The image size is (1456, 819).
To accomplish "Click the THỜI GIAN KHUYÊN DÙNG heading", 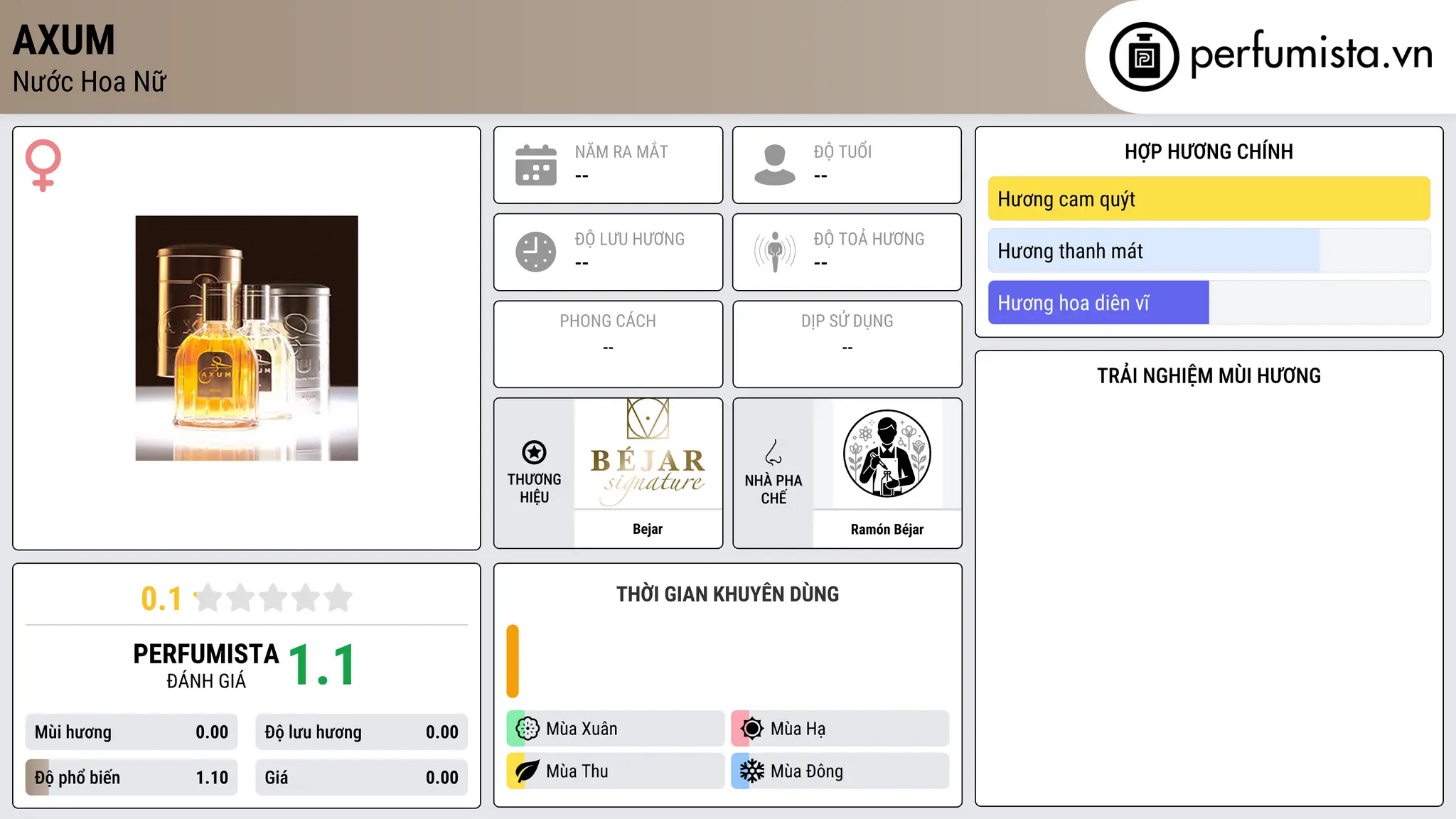I will click(727, 594).
